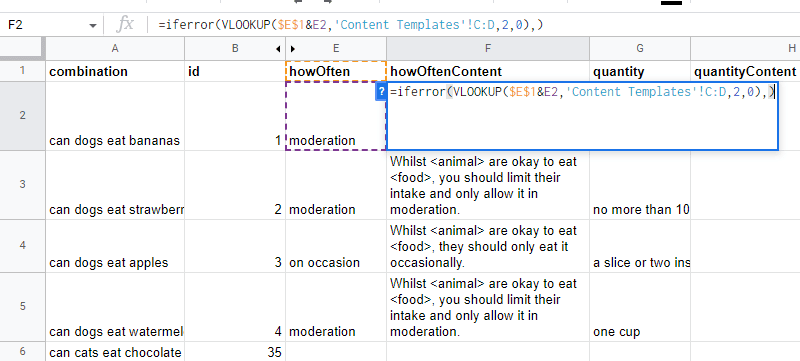Click the 'one cup' quantity cell
Image resolution: width=800 pixels, height=361 pixels.
[640, 307]
